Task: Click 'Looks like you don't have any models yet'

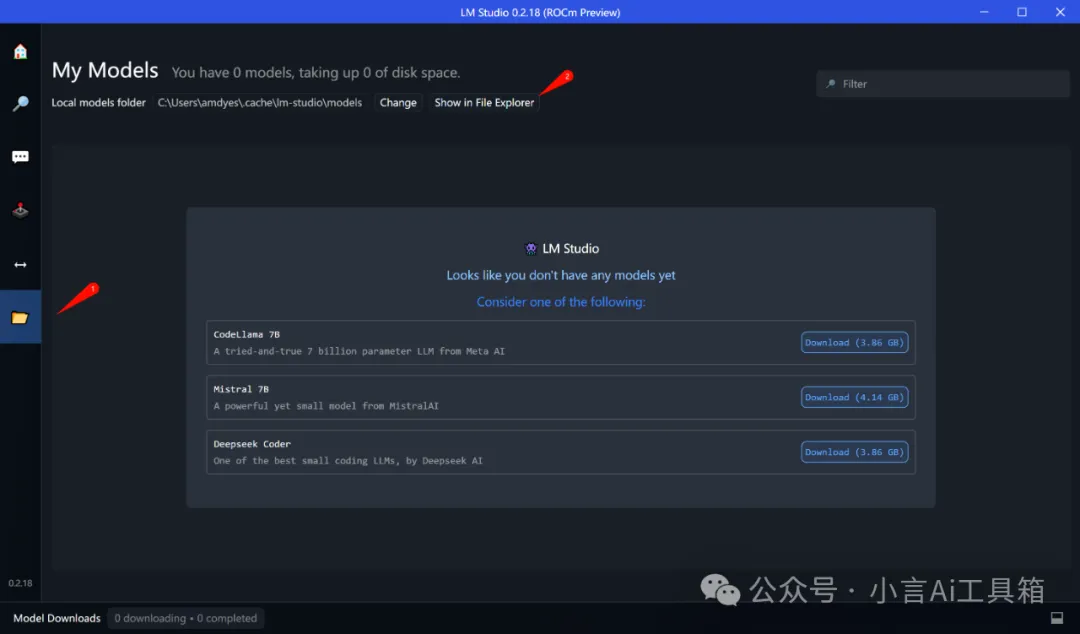Action: pos(561,276)
